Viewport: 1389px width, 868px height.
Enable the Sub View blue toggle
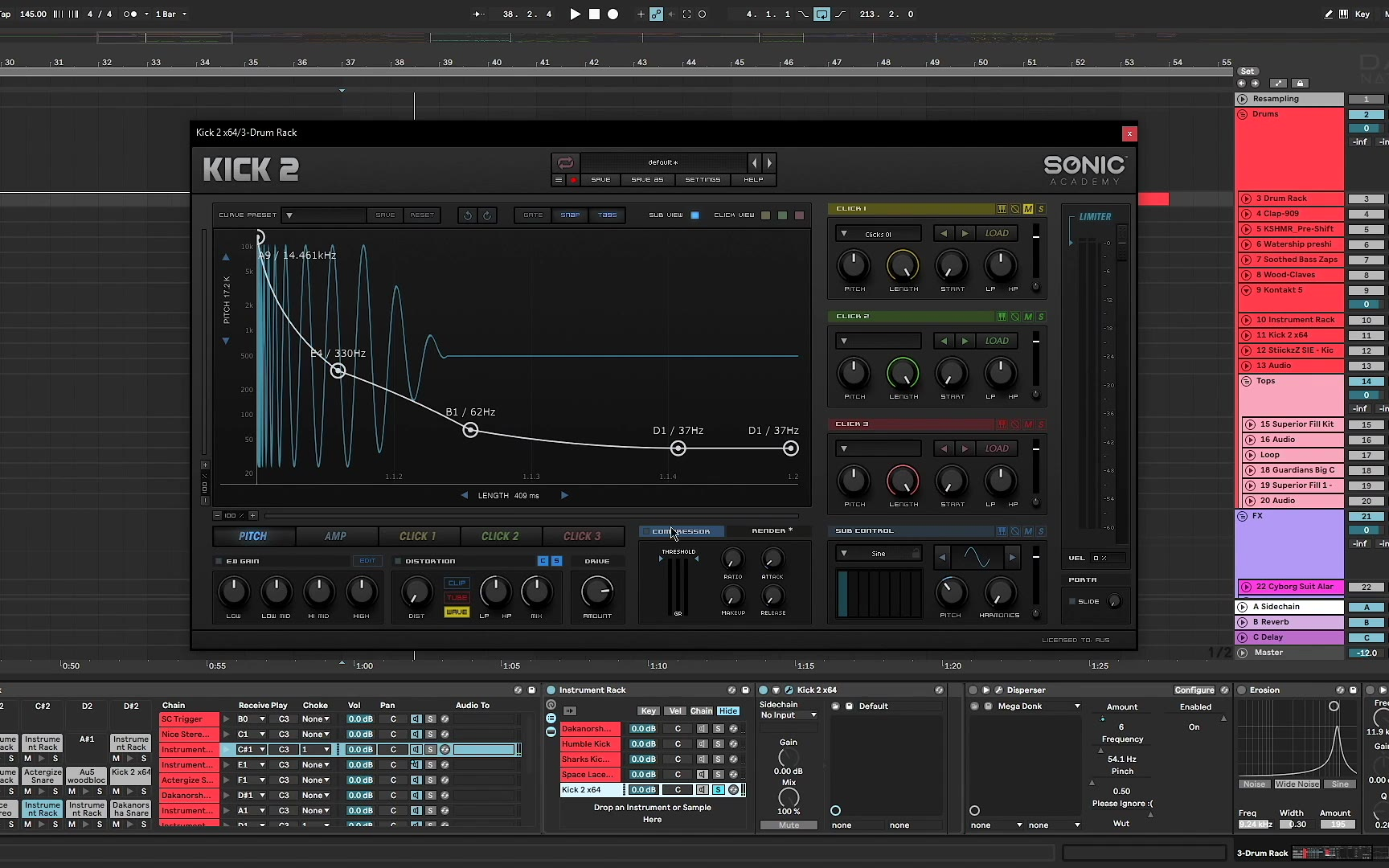[x=695, y=215]
